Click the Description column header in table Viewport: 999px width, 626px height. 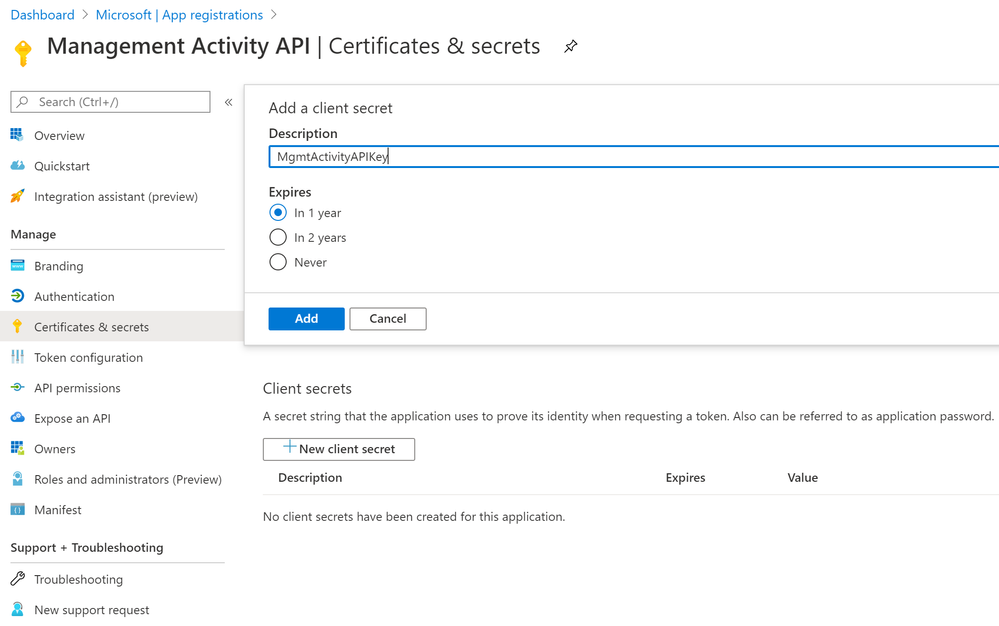click(310, 478)
